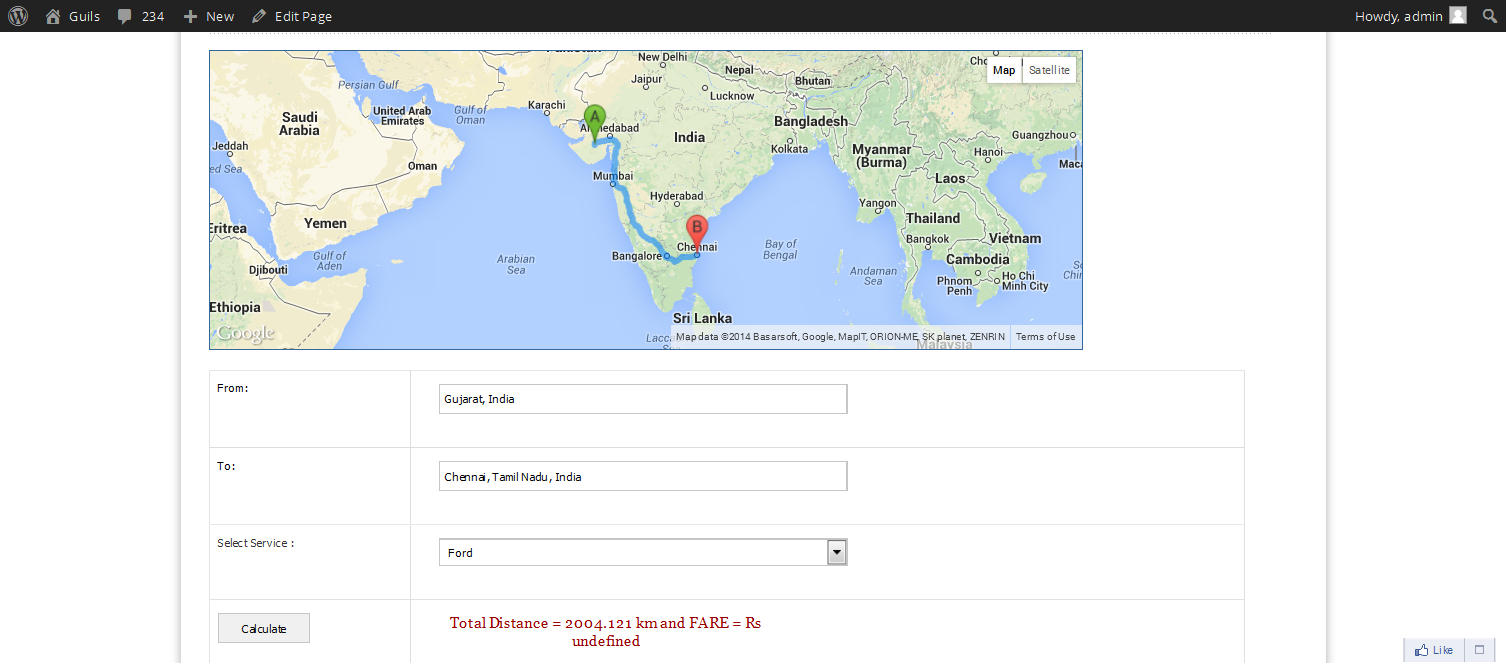Viewport: 1506px width, 663px height.
Task: Switch the map to Map view
Action: [x=1004, y=70]
